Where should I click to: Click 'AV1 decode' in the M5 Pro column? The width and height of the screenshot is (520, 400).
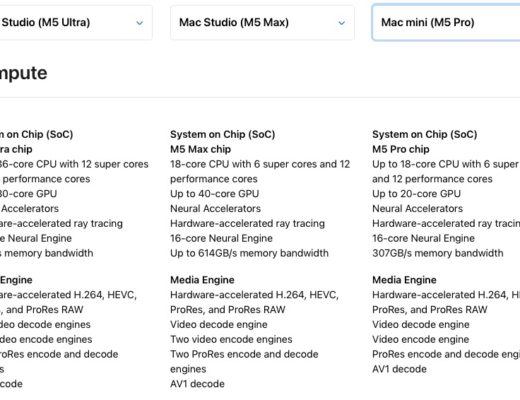[x=399, y=369]
